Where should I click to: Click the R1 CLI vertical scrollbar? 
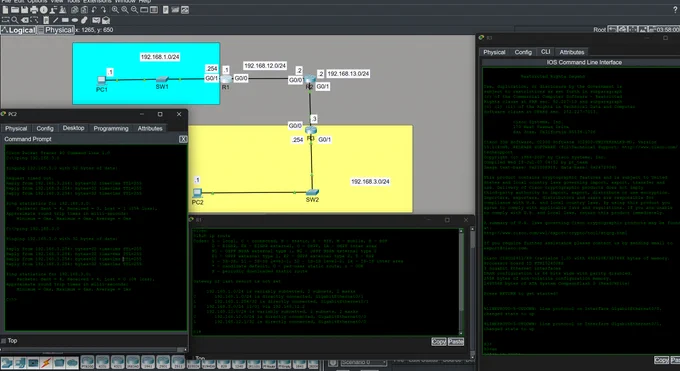click(461, 282)
